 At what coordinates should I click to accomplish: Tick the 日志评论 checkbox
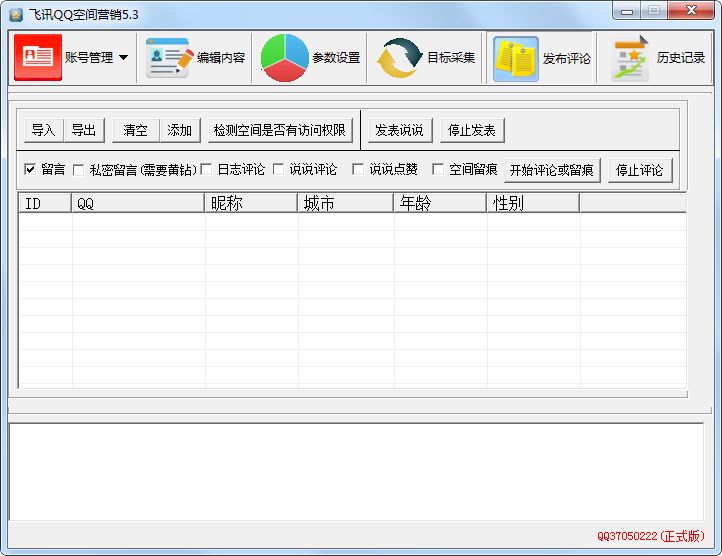206,170
